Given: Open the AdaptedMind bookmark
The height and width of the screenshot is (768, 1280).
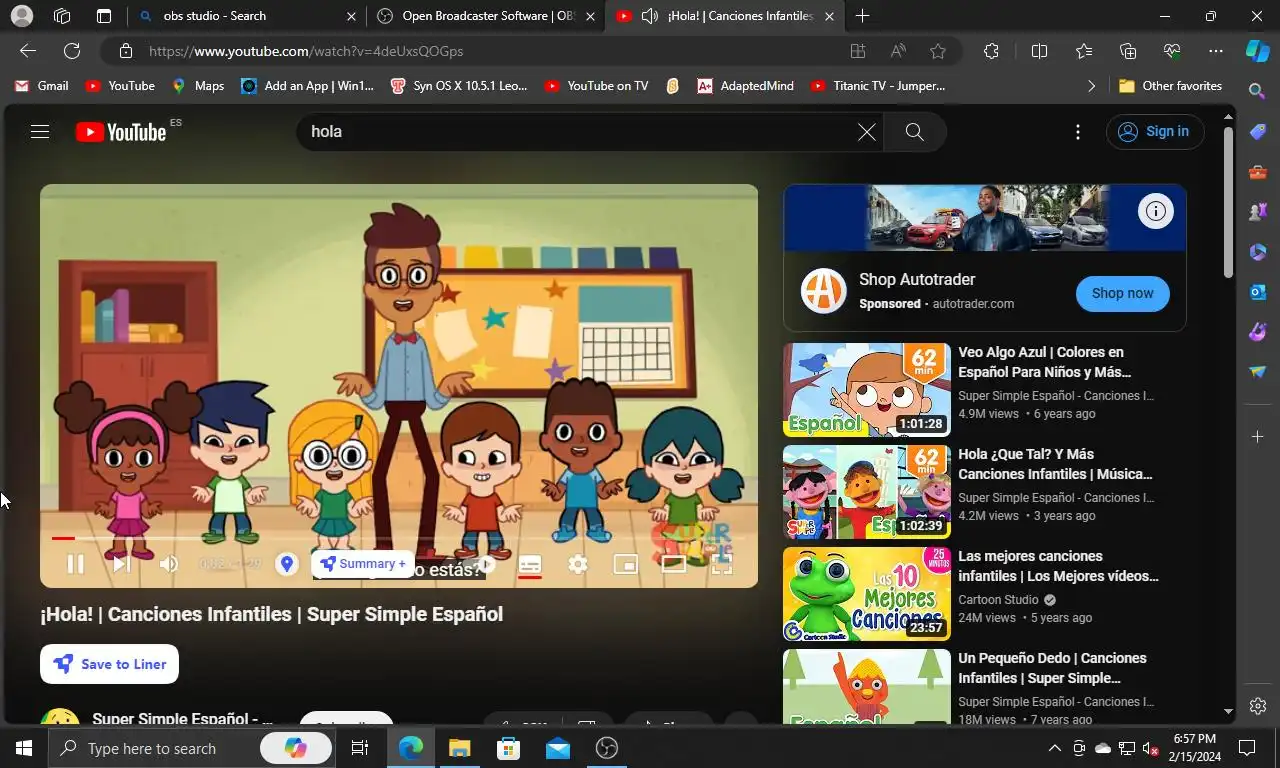Looking at the screenshot, I should (x=745, y=86).
